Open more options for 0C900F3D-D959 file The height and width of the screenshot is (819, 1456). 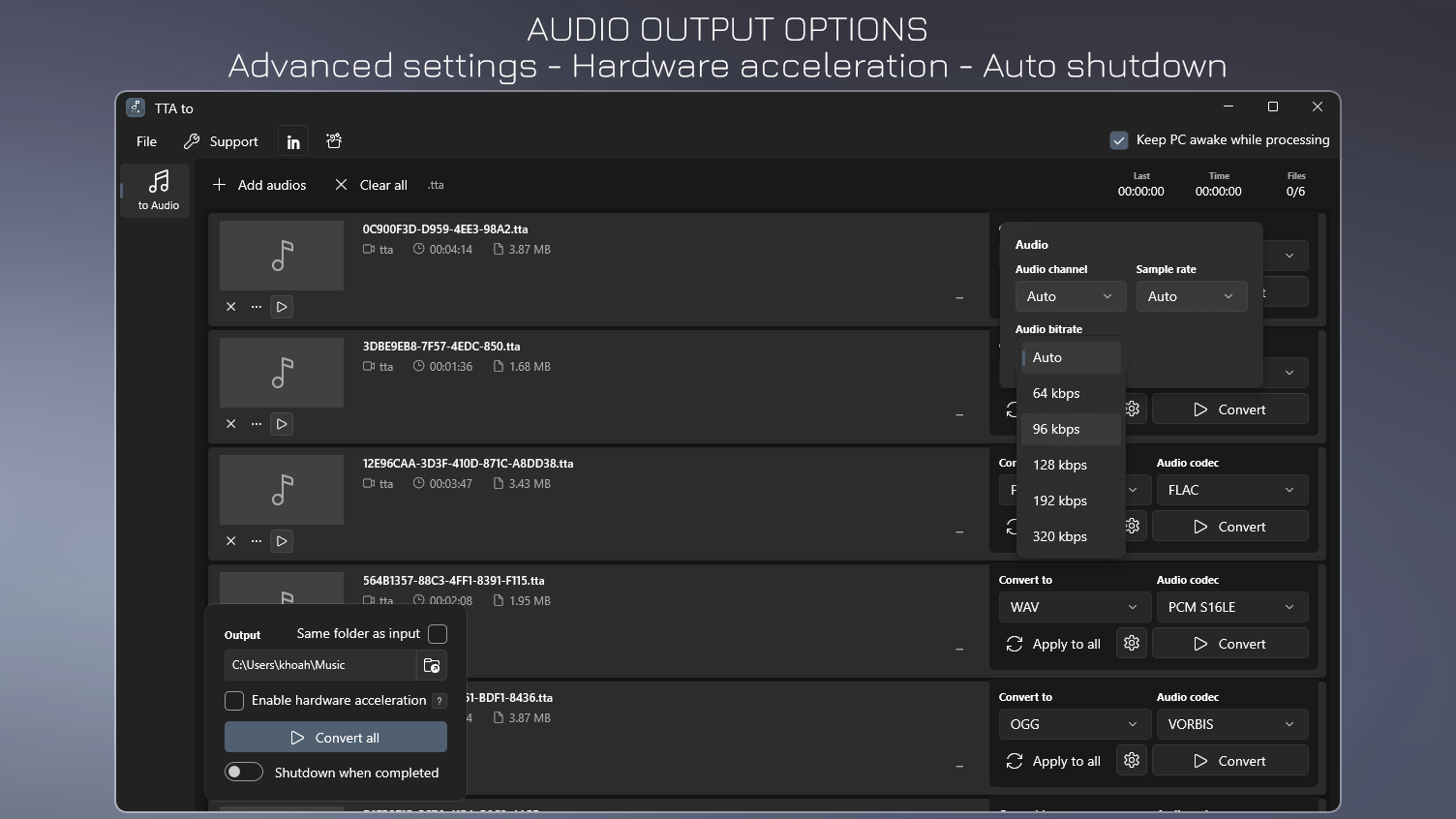click(x=257, y=307)
